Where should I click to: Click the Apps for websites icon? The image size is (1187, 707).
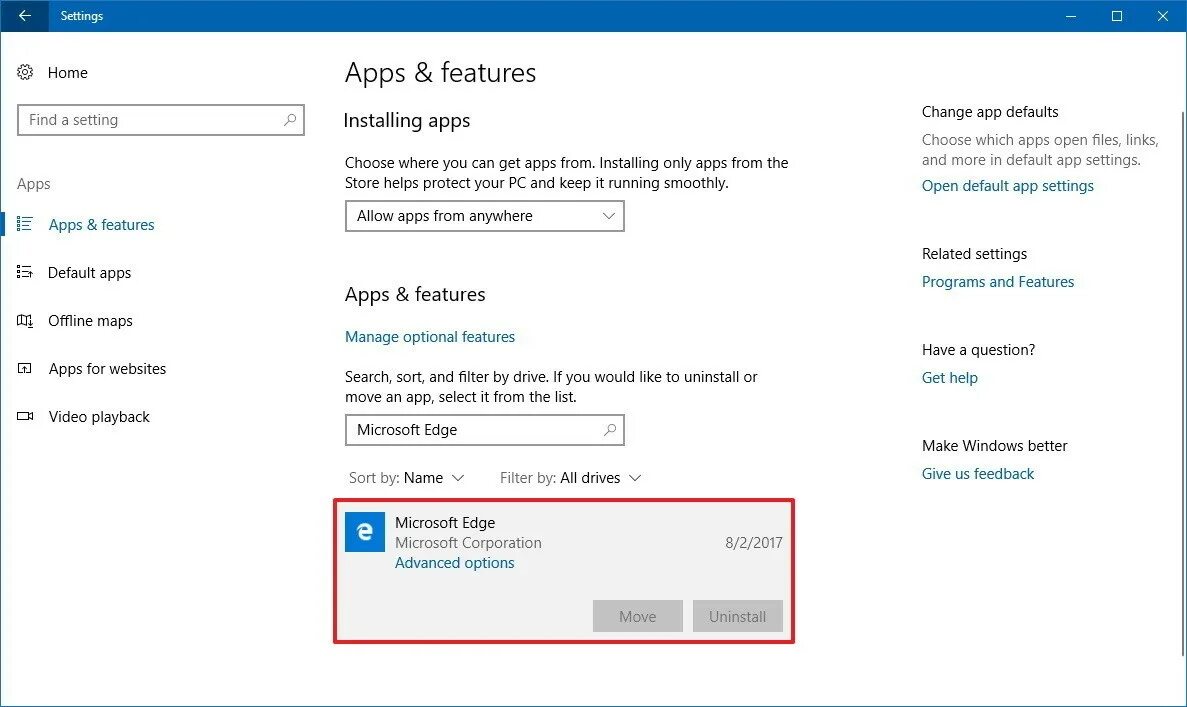click(25, 369)
